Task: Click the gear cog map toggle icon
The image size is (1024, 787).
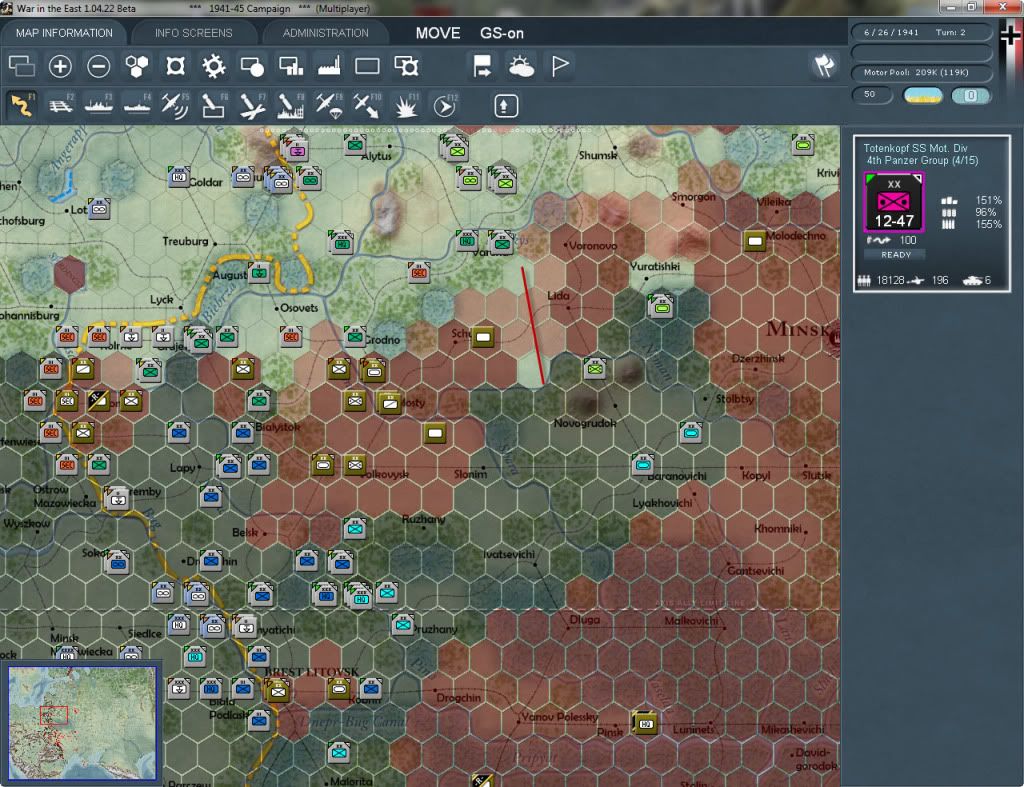Action: [x=214, y=66]
